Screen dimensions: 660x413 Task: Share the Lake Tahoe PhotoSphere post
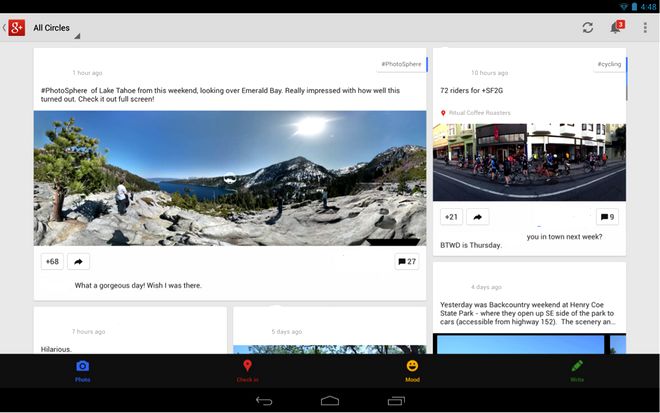[78, 262]
